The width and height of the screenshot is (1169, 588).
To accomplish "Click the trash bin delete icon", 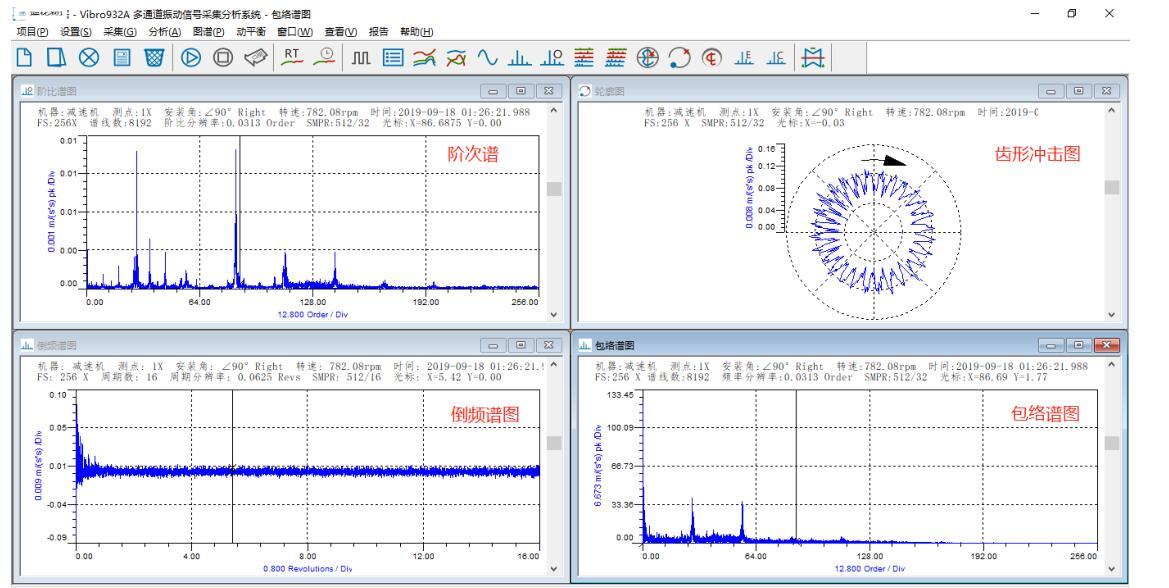I will pyautogui.click(x=154, y=57).
